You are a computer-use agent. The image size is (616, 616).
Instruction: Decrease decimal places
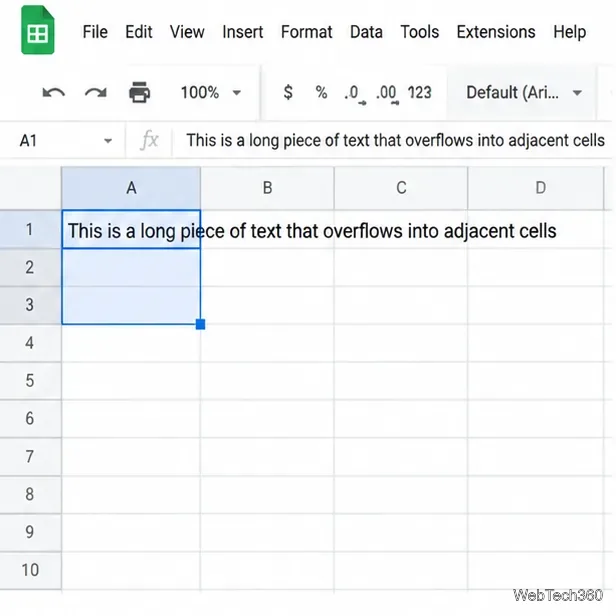pyautogui.click(x=355, y=94)
